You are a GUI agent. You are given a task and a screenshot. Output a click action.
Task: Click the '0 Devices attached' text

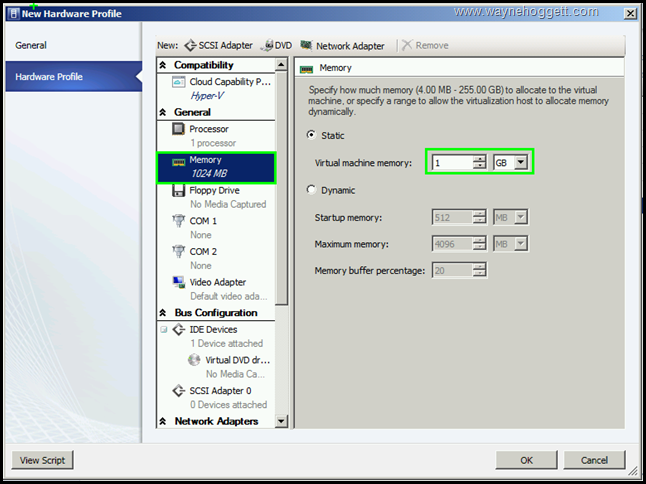(228, 405)
